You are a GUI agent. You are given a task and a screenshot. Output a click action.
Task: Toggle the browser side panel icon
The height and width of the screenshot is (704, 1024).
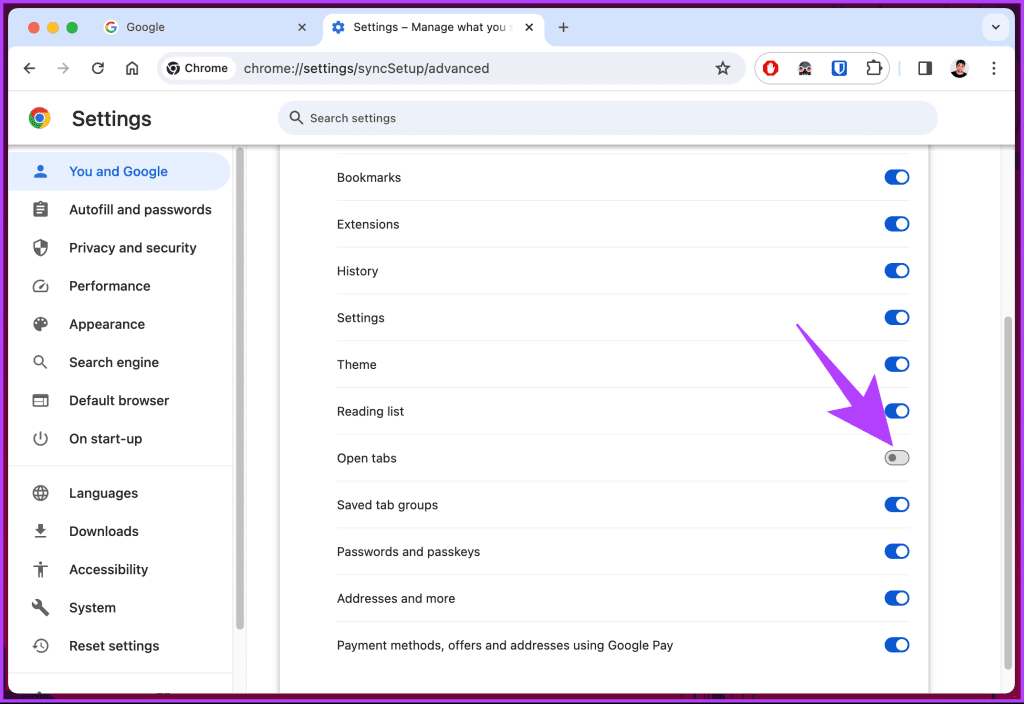tap(924, 68)
